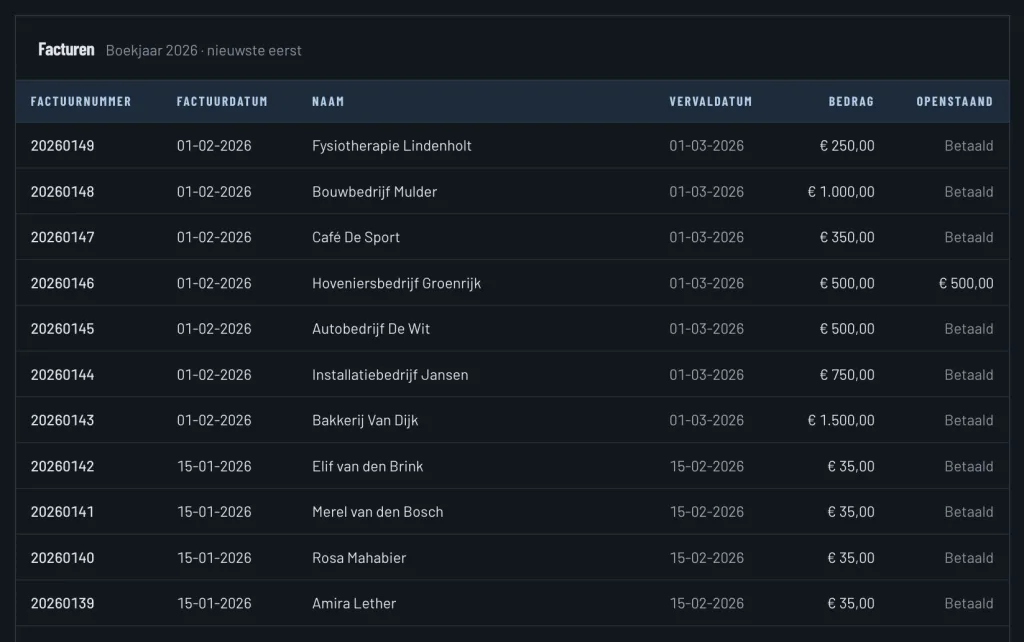This screenshot has height=642, width=1024.
Task: Select Autobedrijf De Wit name cell
Action: (x=371, y=329)
